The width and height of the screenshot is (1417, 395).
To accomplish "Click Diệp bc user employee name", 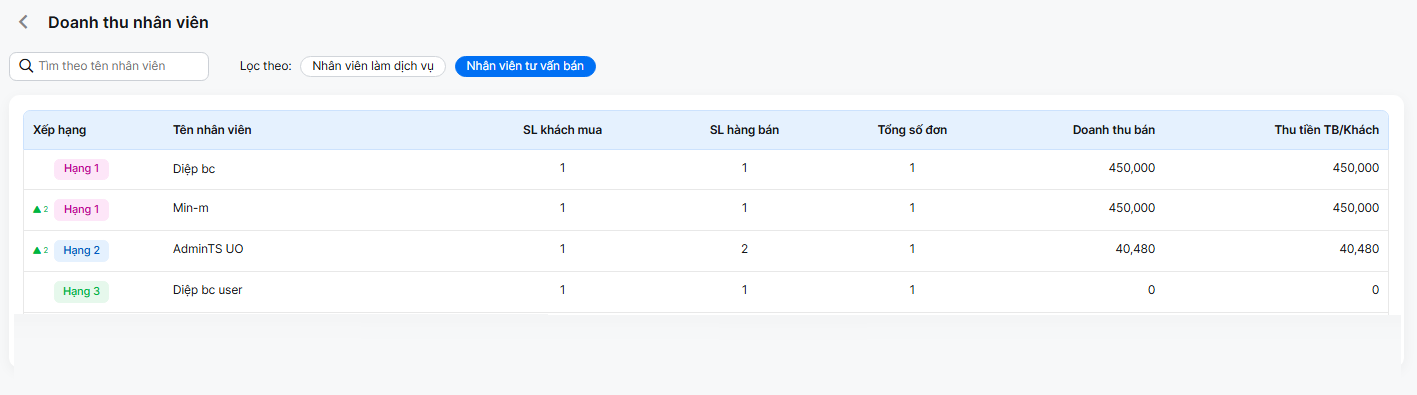I will coord(207,290).
